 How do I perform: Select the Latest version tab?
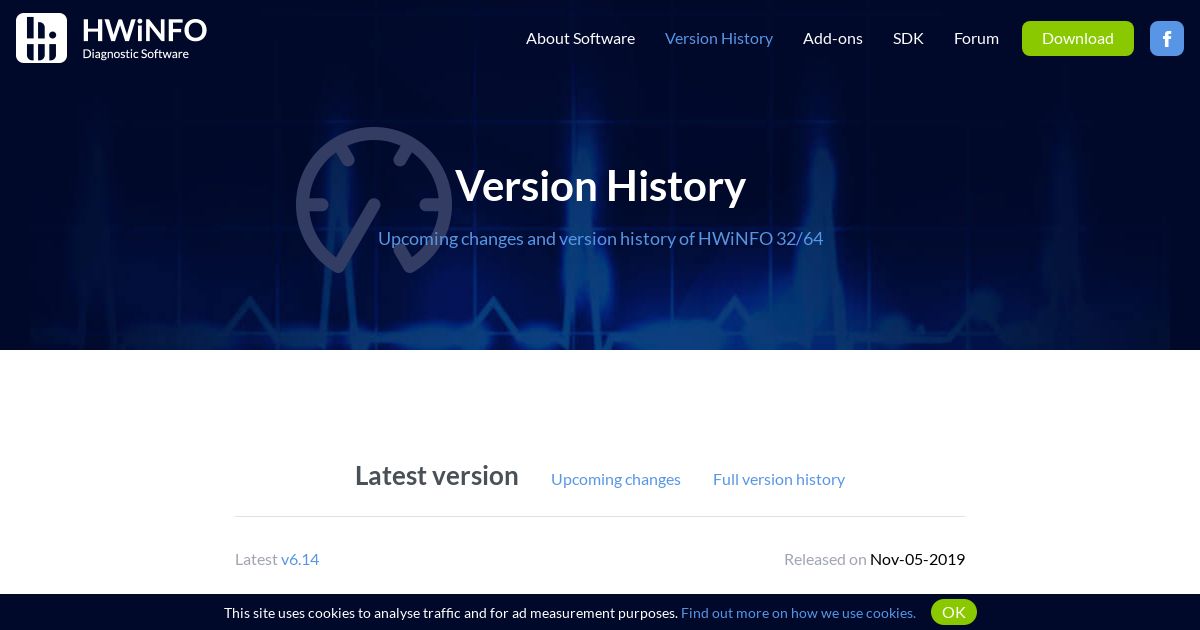(x=437, y=476)
